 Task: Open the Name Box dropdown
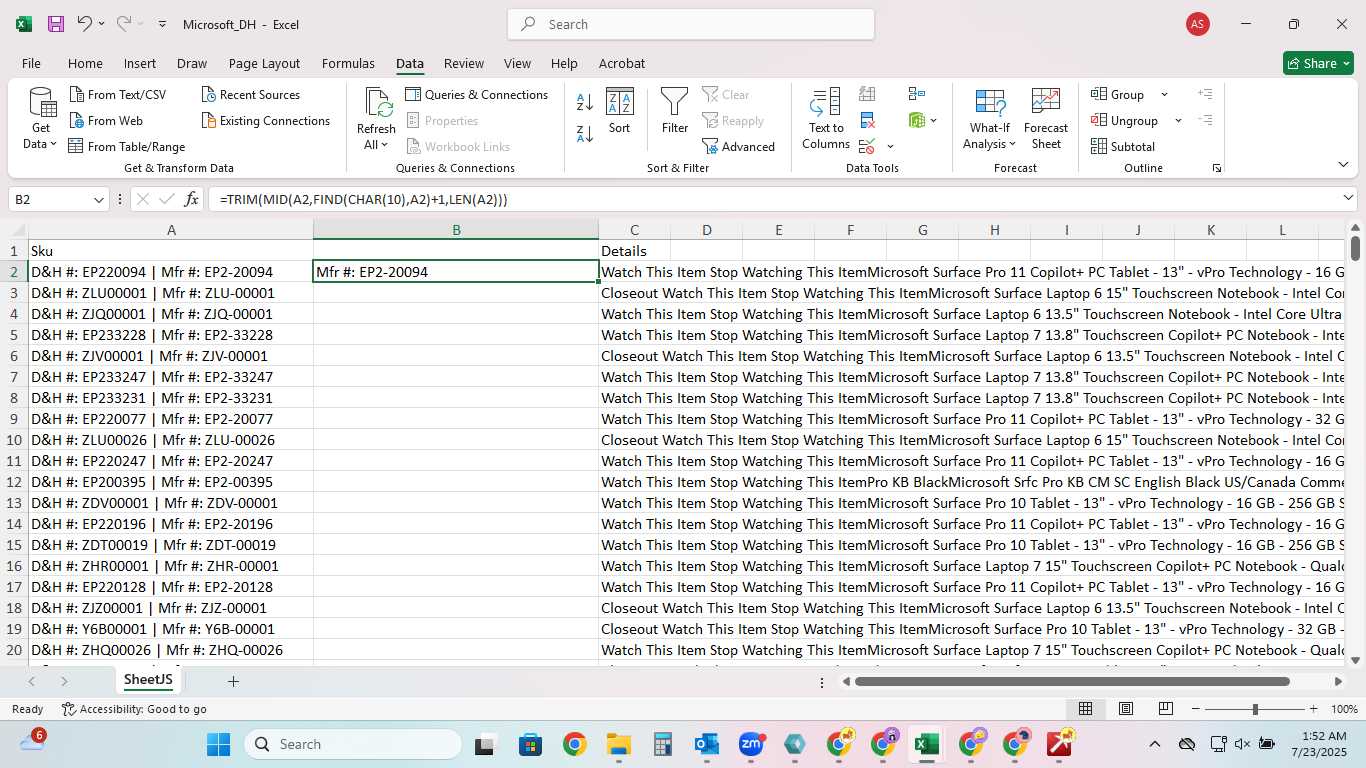click(x=99, y=200)
